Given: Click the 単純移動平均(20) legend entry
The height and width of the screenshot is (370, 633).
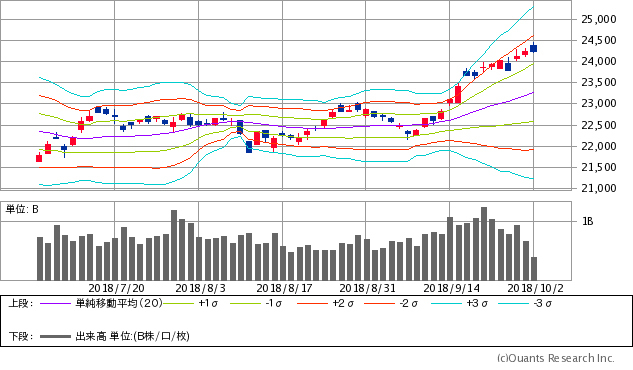Looking at the screenshot, I should click(x=119, y=303).
